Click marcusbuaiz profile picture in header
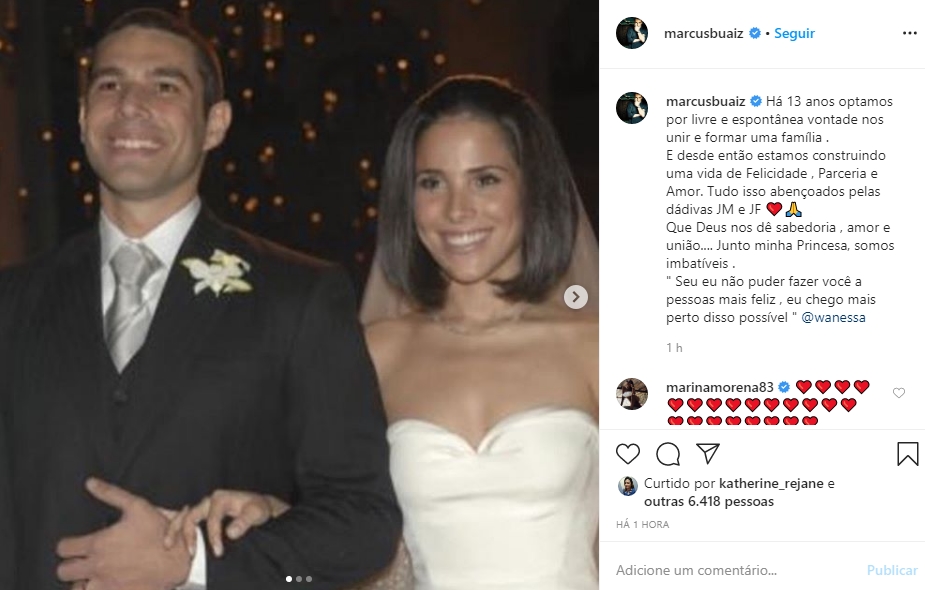Screen dimensions: 925x590 click(x=632, y=33)
